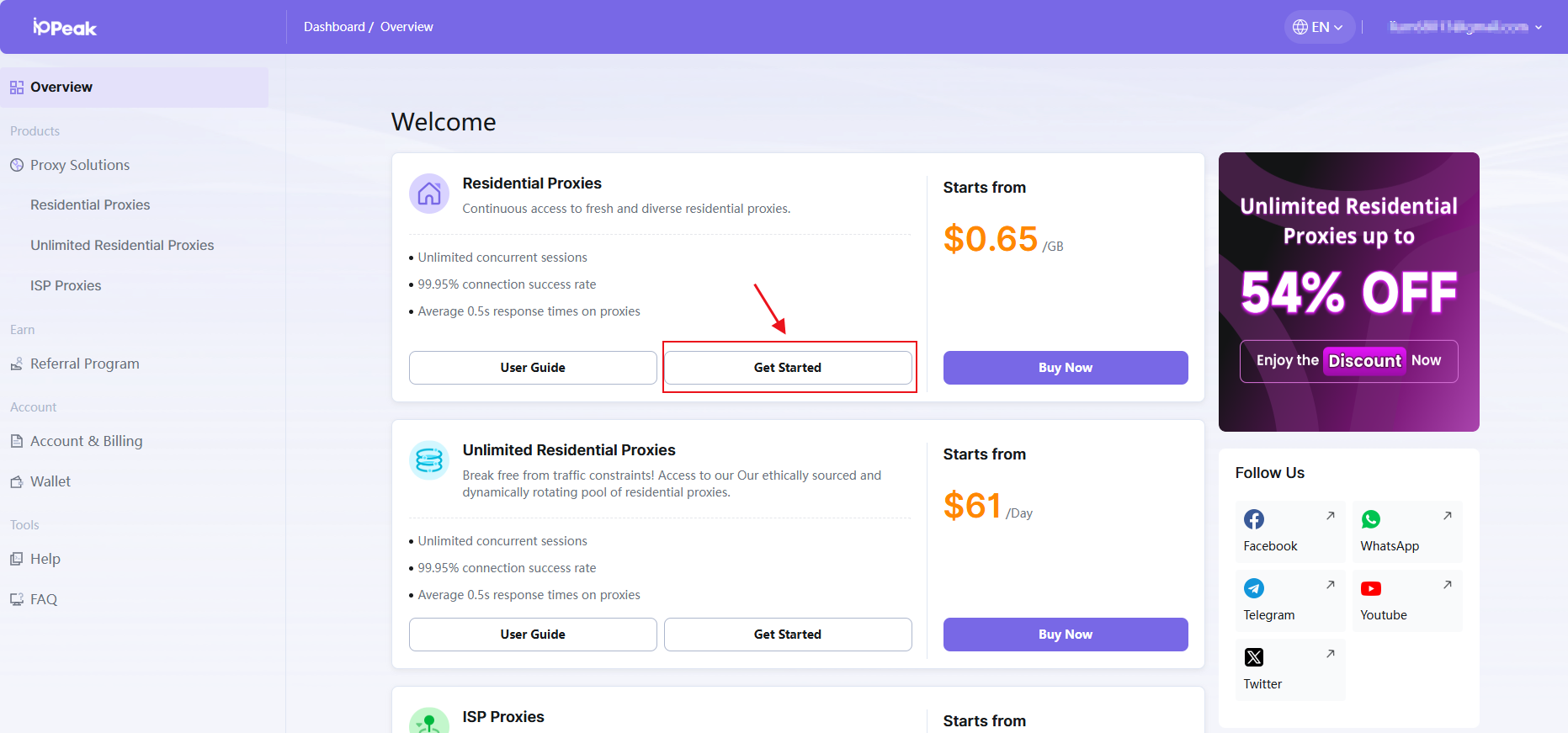The width and height of the screenshot is (1568, 733).
Task: Open Referral Program from the sidebar
Action: (84, 364)
